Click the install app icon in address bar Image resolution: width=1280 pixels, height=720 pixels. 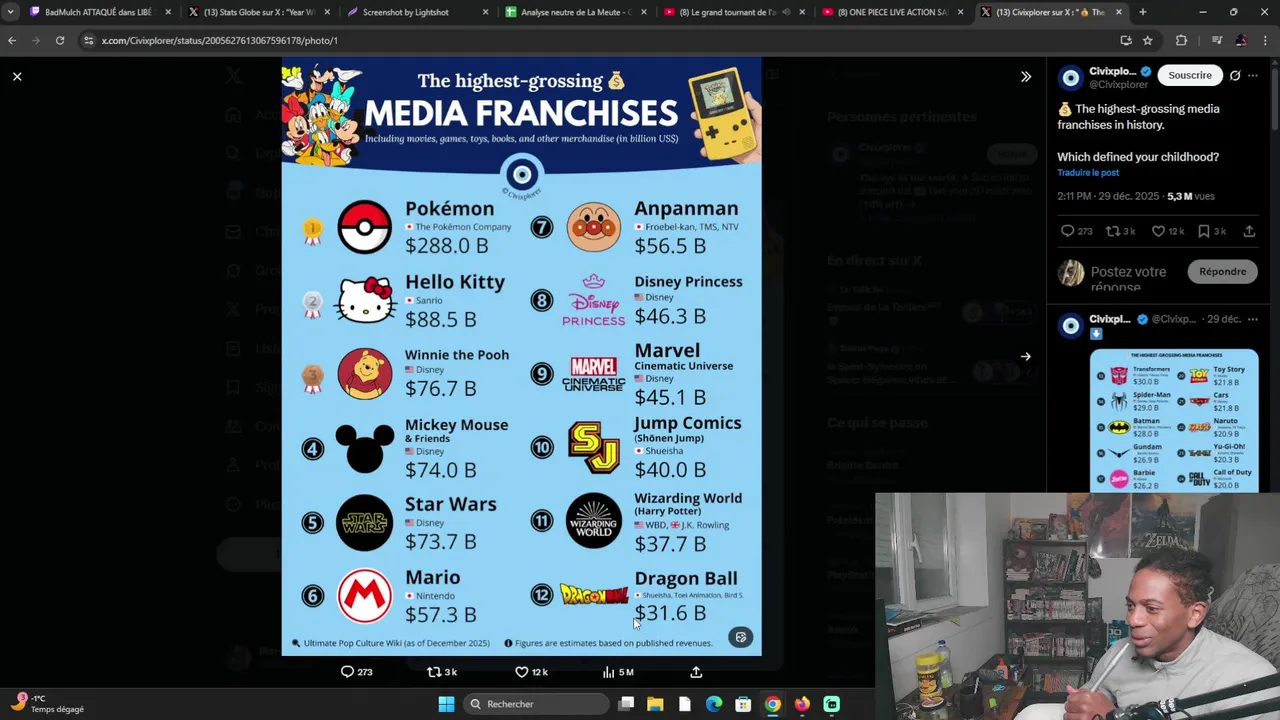tap(1125, 40)
